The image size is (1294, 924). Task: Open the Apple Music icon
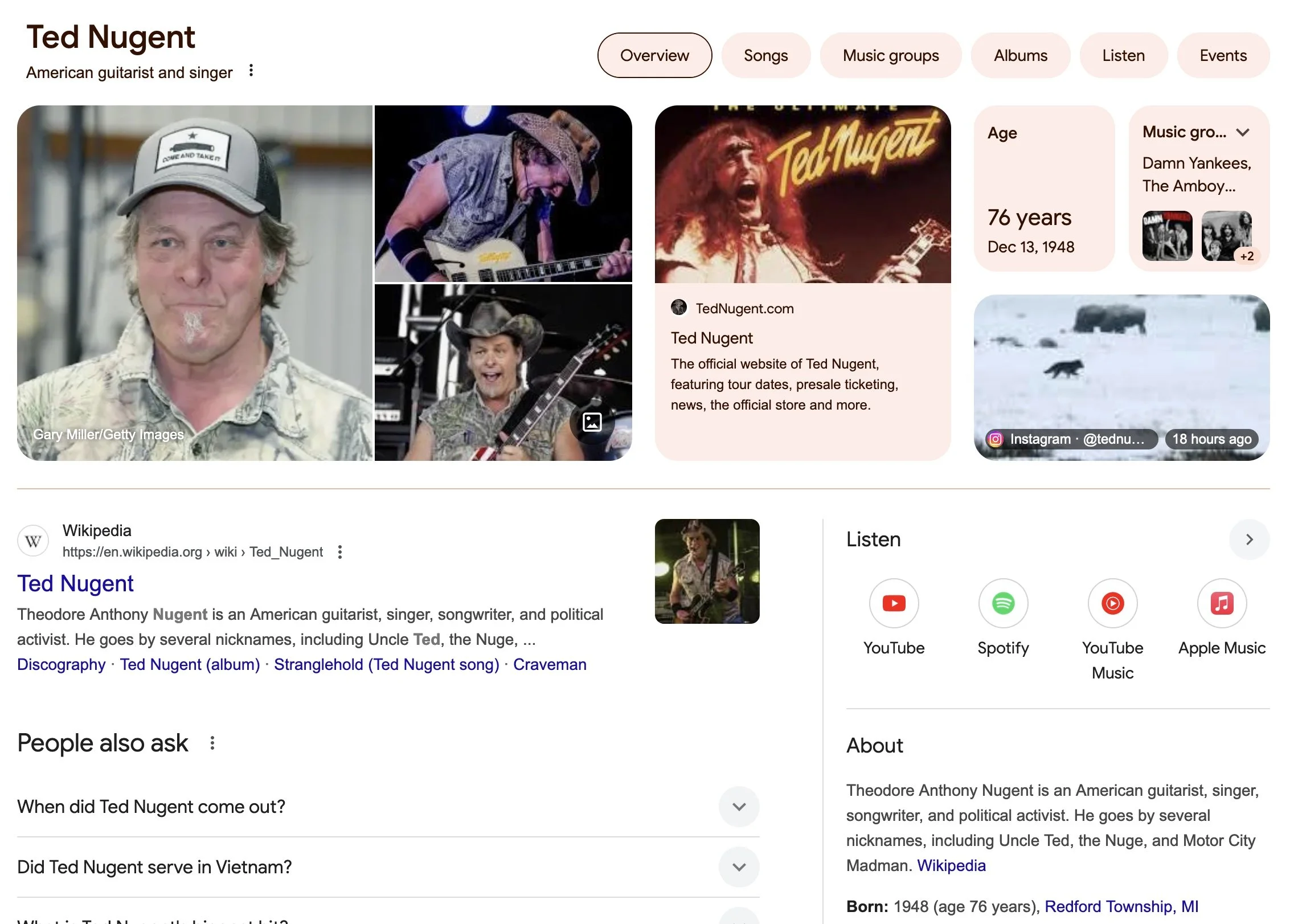point(1222,603)
